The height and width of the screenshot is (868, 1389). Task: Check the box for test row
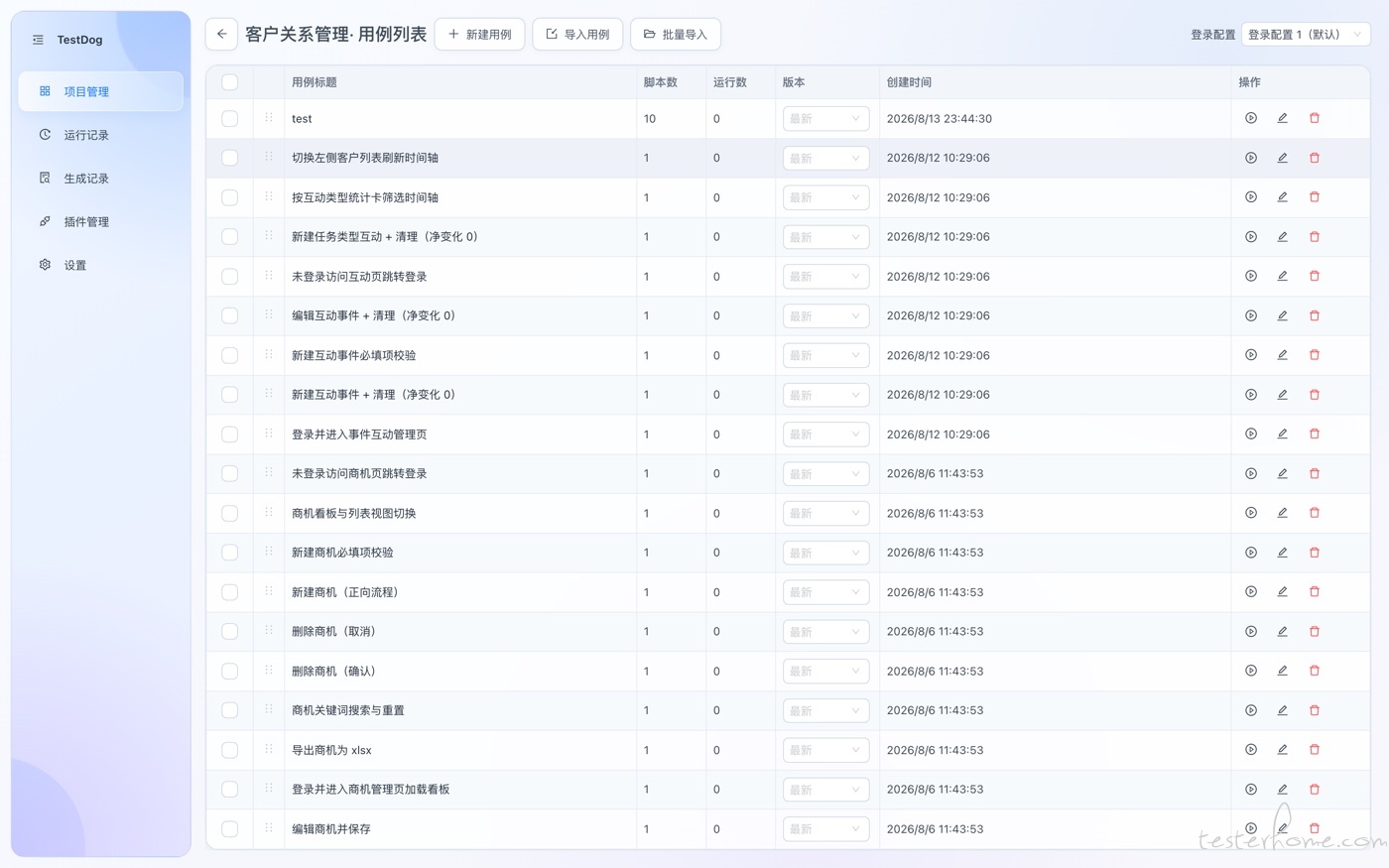coord(229,118)
